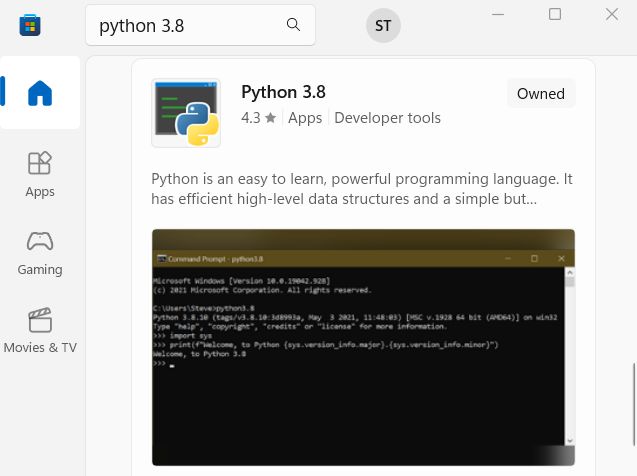
Task: Maximize the Microsoft Store window
Action: pyautogui.click(x=555, y=14)
